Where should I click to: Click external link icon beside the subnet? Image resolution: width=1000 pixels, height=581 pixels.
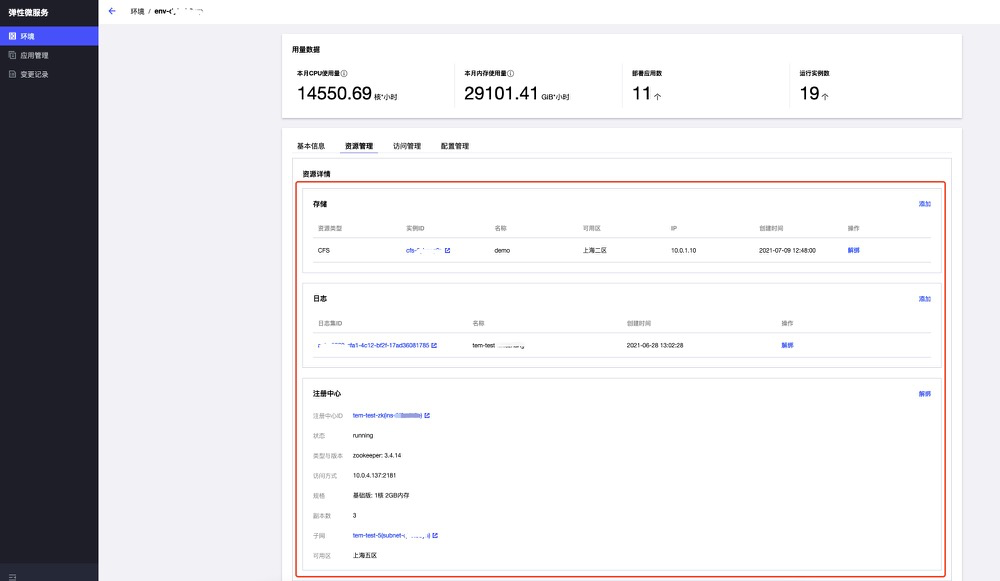(435, 536)
